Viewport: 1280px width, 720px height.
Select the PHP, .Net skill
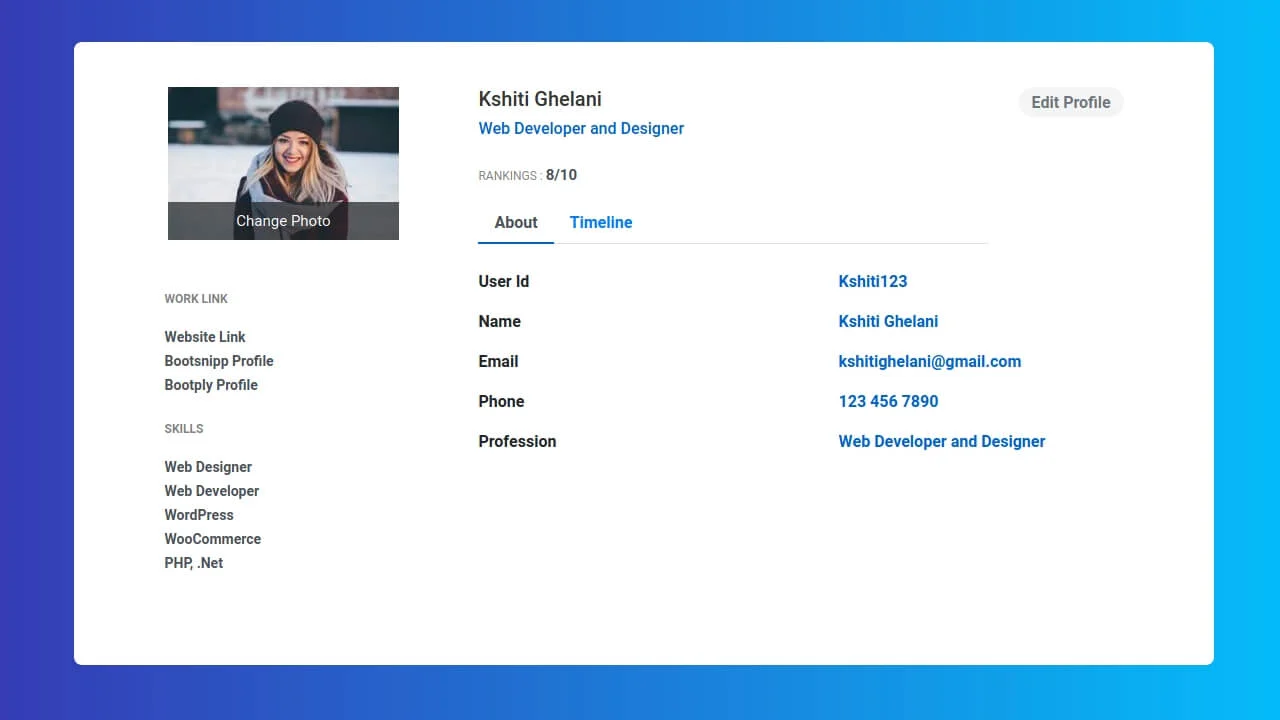click(194, 563)
